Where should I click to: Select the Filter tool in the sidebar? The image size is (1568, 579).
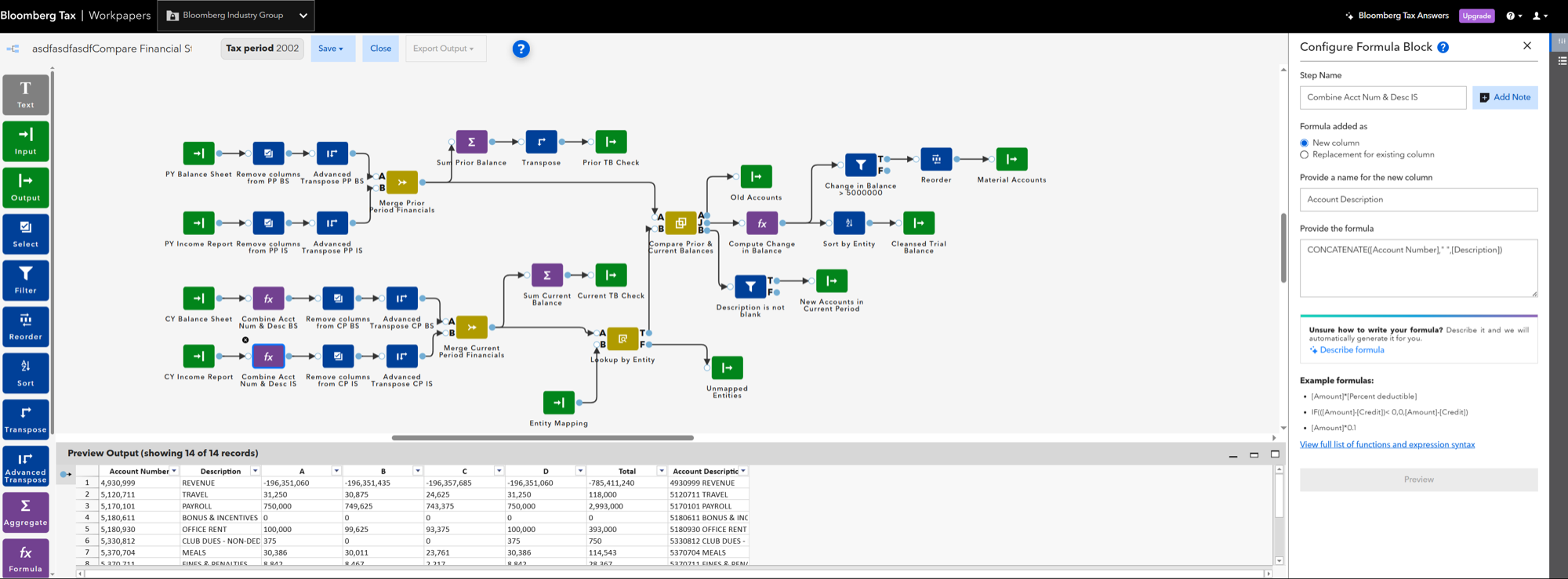click(x=25, y=280)
